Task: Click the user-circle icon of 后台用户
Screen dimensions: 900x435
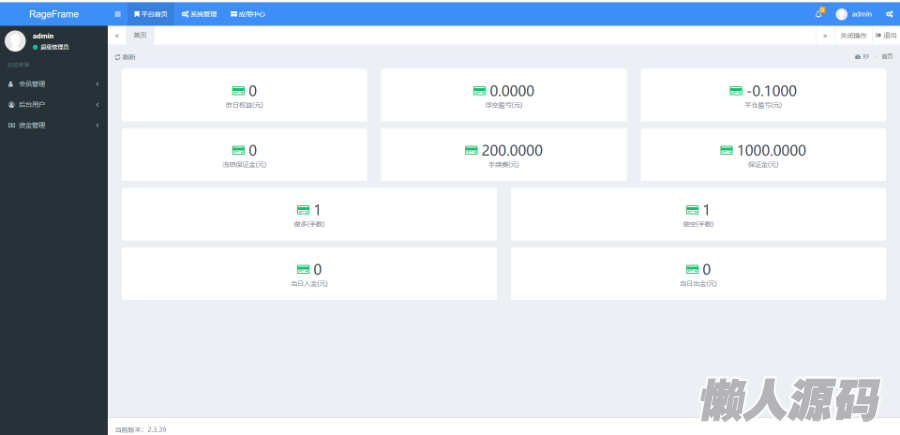Action: pos(11,104)
